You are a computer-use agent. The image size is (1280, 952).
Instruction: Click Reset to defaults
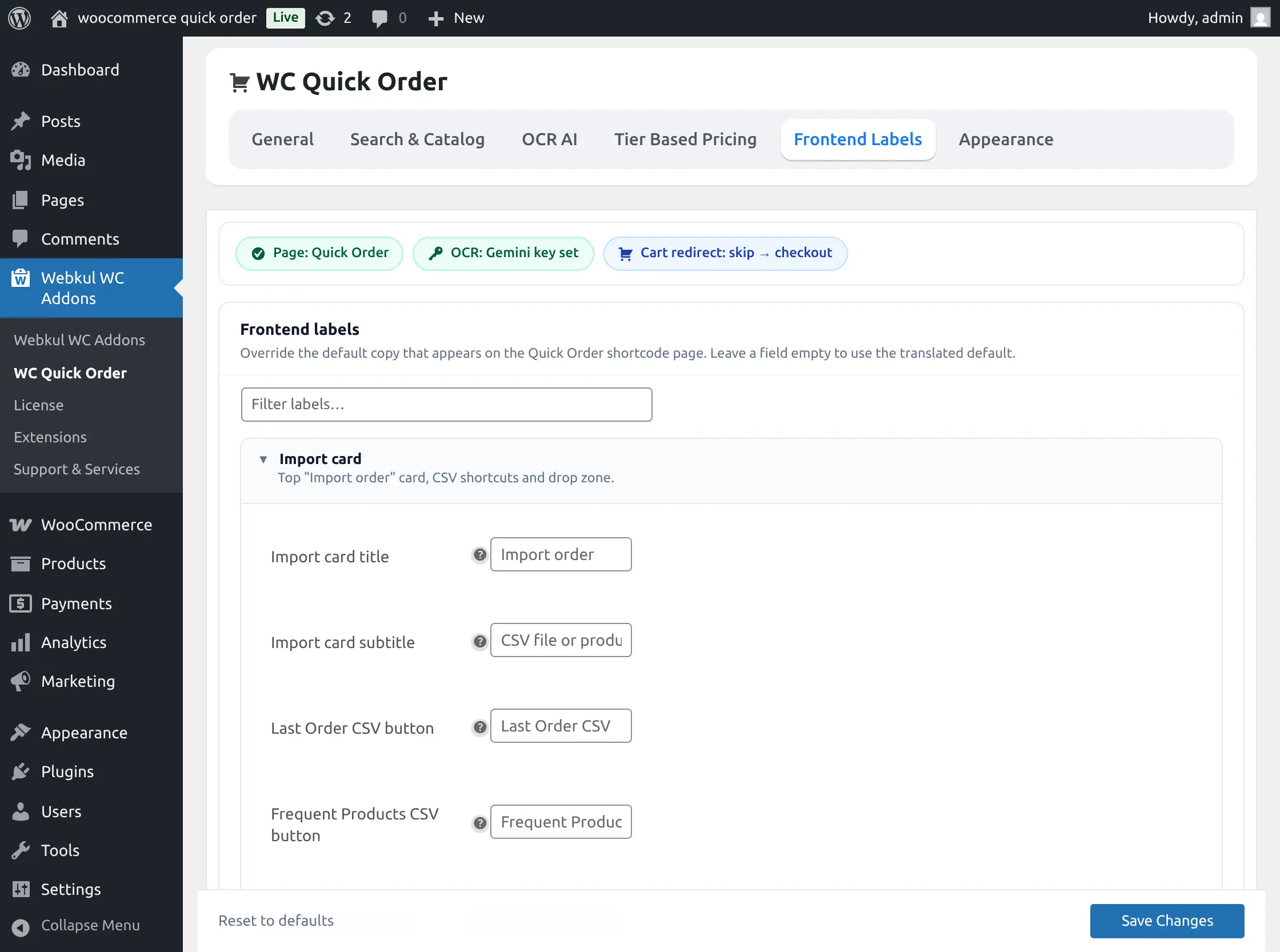pos(276,921)
